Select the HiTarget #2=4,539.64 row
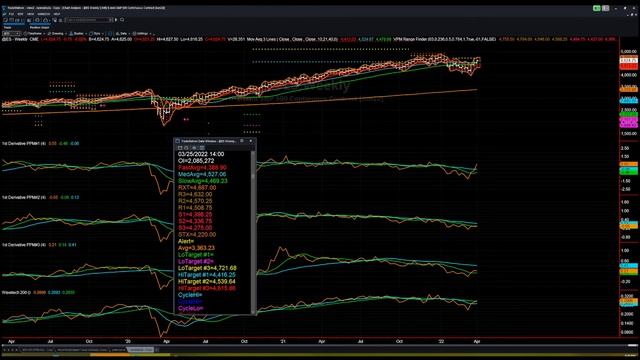640x360 pixels. tap(207, 282)
